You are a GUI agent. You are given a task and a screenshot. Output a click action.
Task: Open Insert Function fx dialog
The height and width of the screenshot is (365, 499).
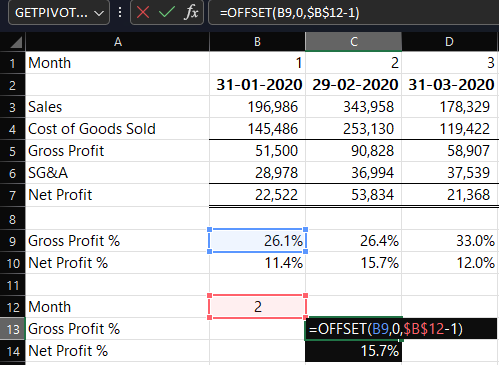pos(191,13)
